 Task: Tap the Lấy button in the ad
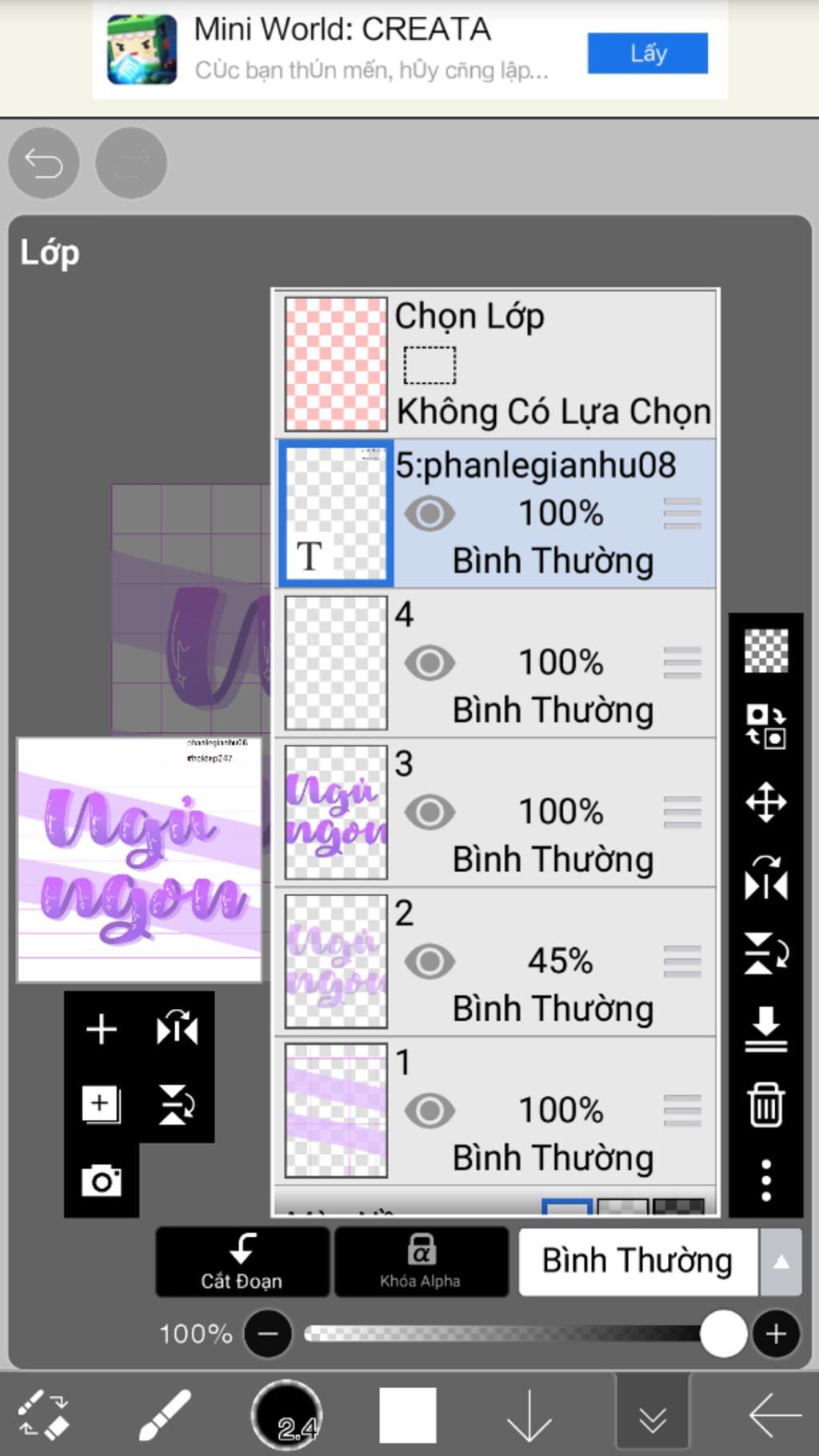[x=648, y=53]
